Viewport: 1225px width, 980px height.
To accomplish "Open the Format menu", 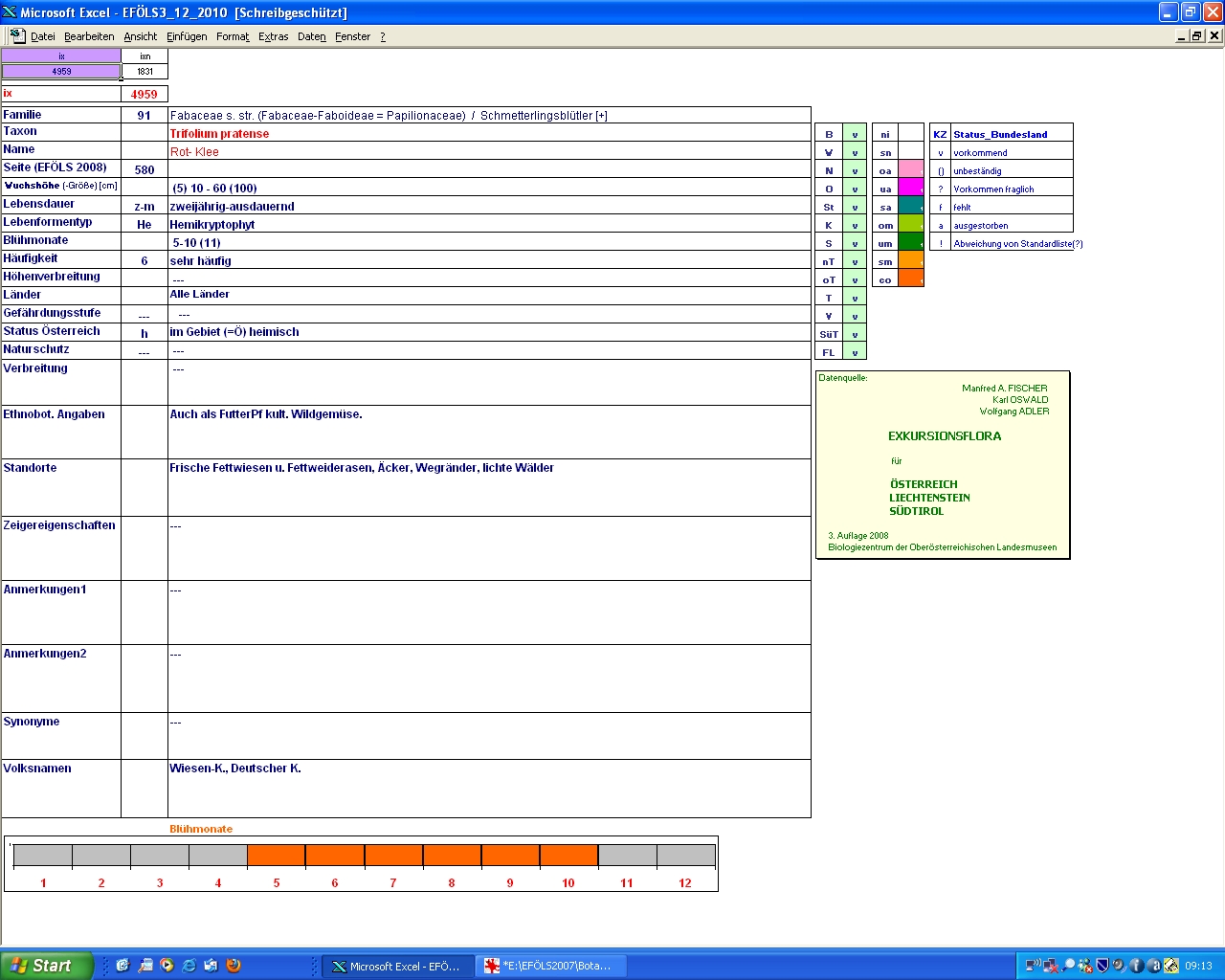I will coord(233,36).
